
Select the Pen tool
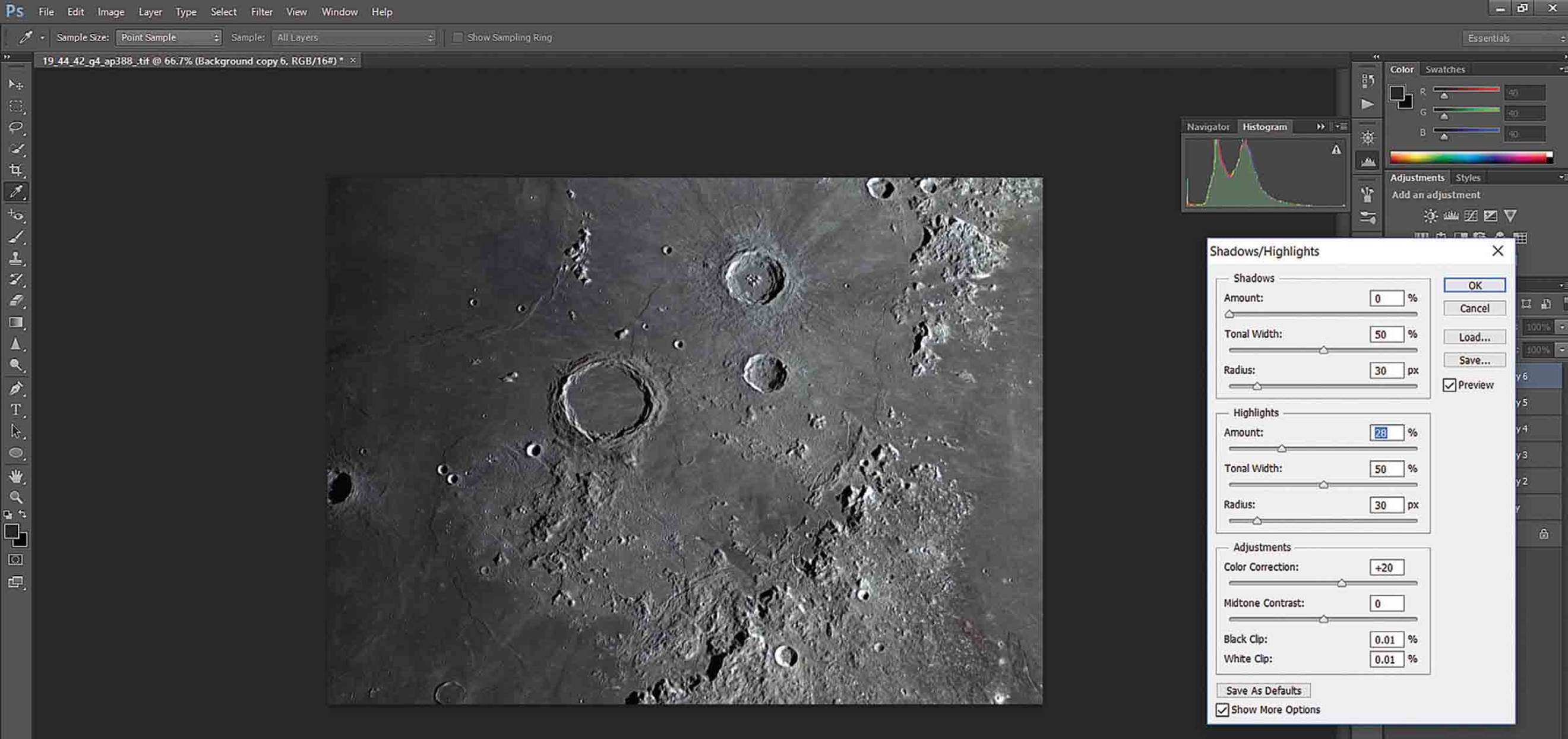(16, 389)
